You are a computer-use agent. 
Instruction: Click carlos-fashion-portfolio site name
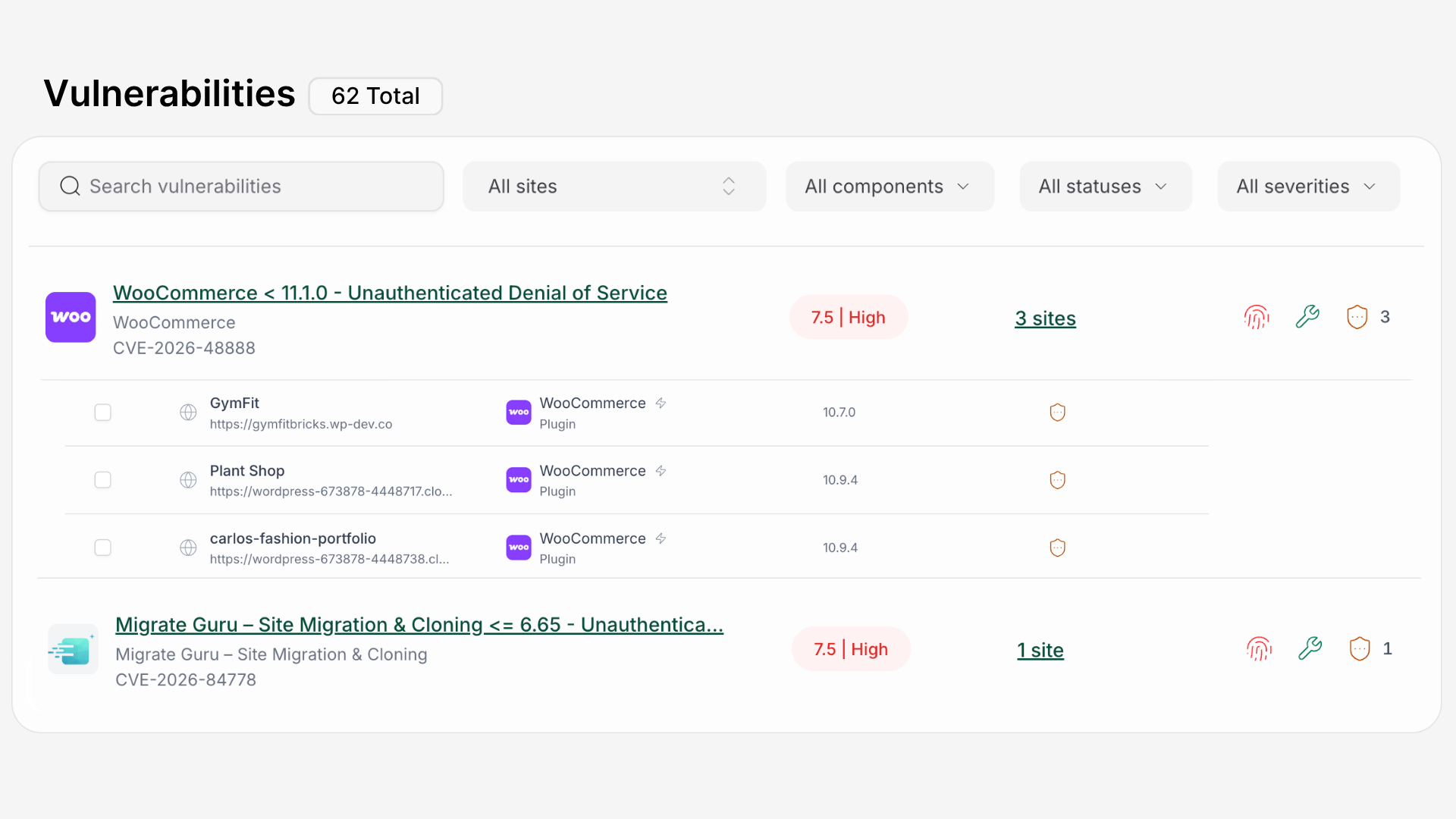tap(293, 538)
